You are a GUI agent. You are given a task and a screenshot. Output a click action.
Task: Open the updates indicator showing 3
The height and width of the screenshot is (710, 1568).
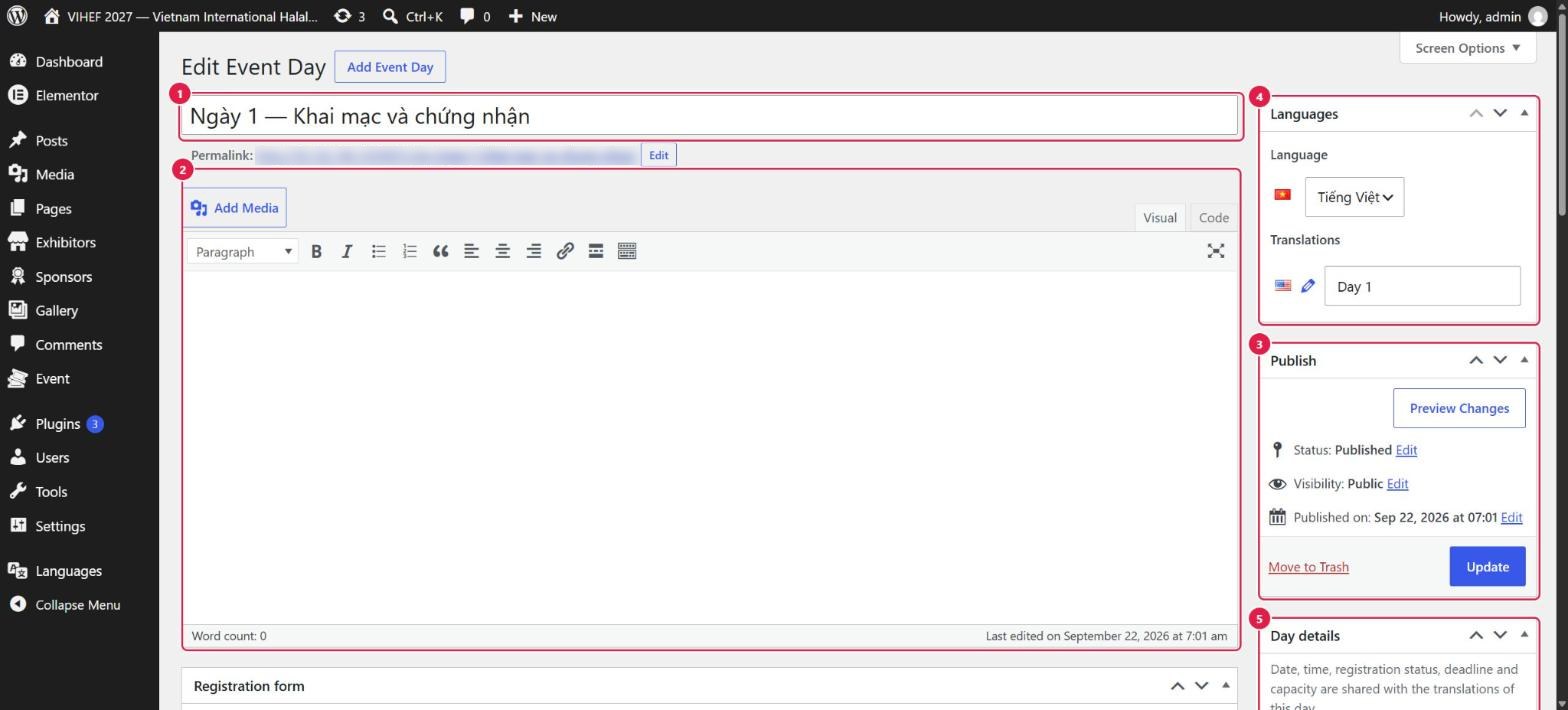click(x=349, y=16)
